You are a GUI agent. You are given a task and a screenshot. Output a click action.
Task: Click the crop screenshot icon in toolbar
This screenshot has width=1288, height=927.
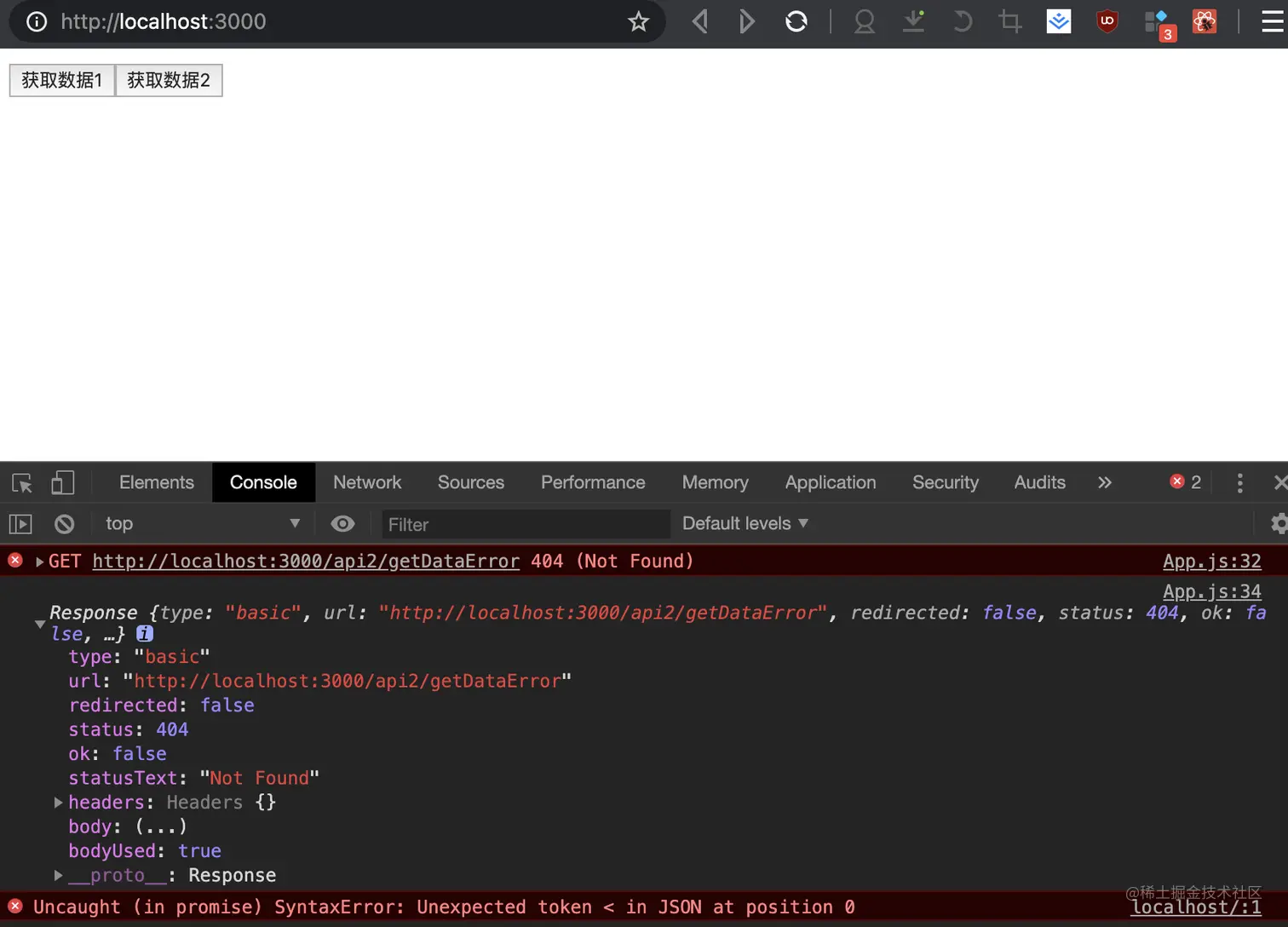tap(1010, 21)
